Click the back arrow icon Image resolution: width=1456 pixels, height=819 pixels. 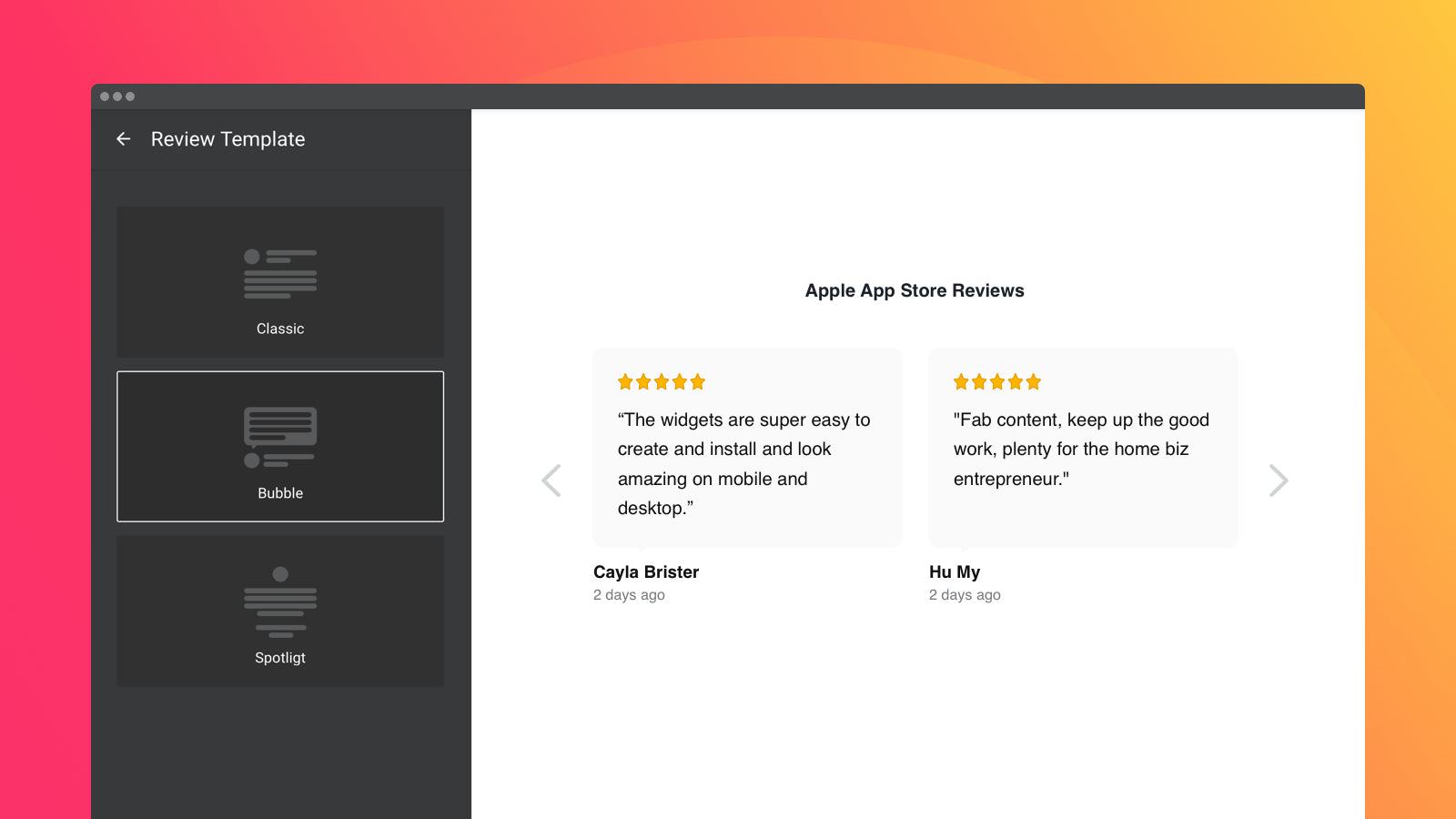click(124, 139)
